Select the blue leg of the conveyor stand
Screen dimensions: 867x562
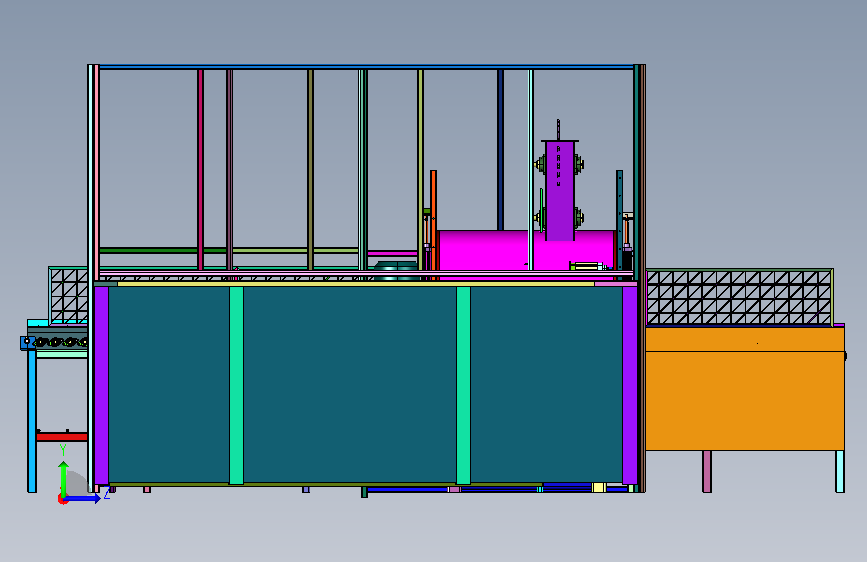tap(32, 421)
